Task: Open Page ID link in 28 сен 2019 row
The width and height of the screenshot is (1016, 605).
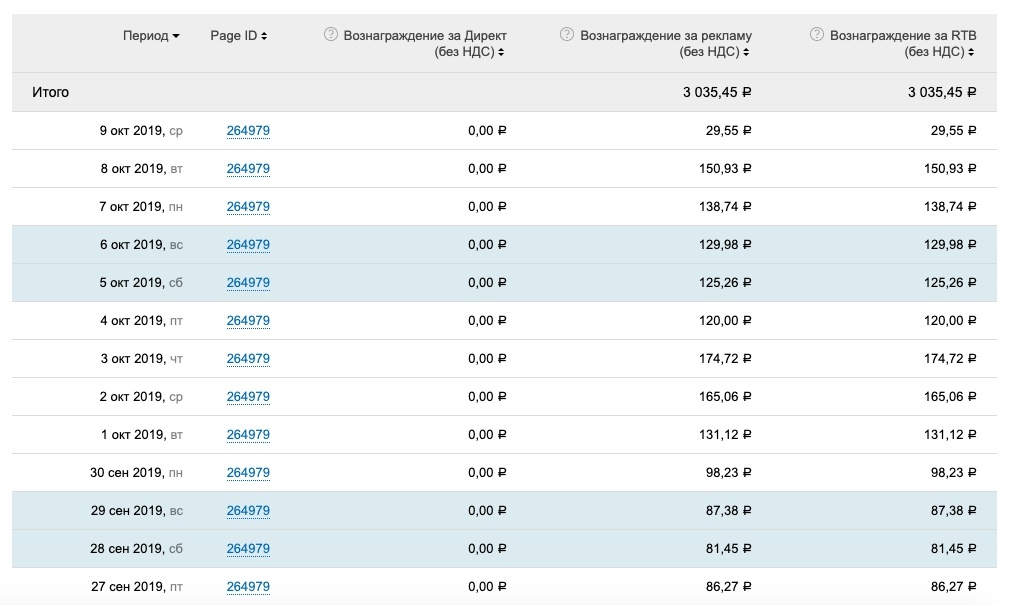Action: click(x=248, y=549)
